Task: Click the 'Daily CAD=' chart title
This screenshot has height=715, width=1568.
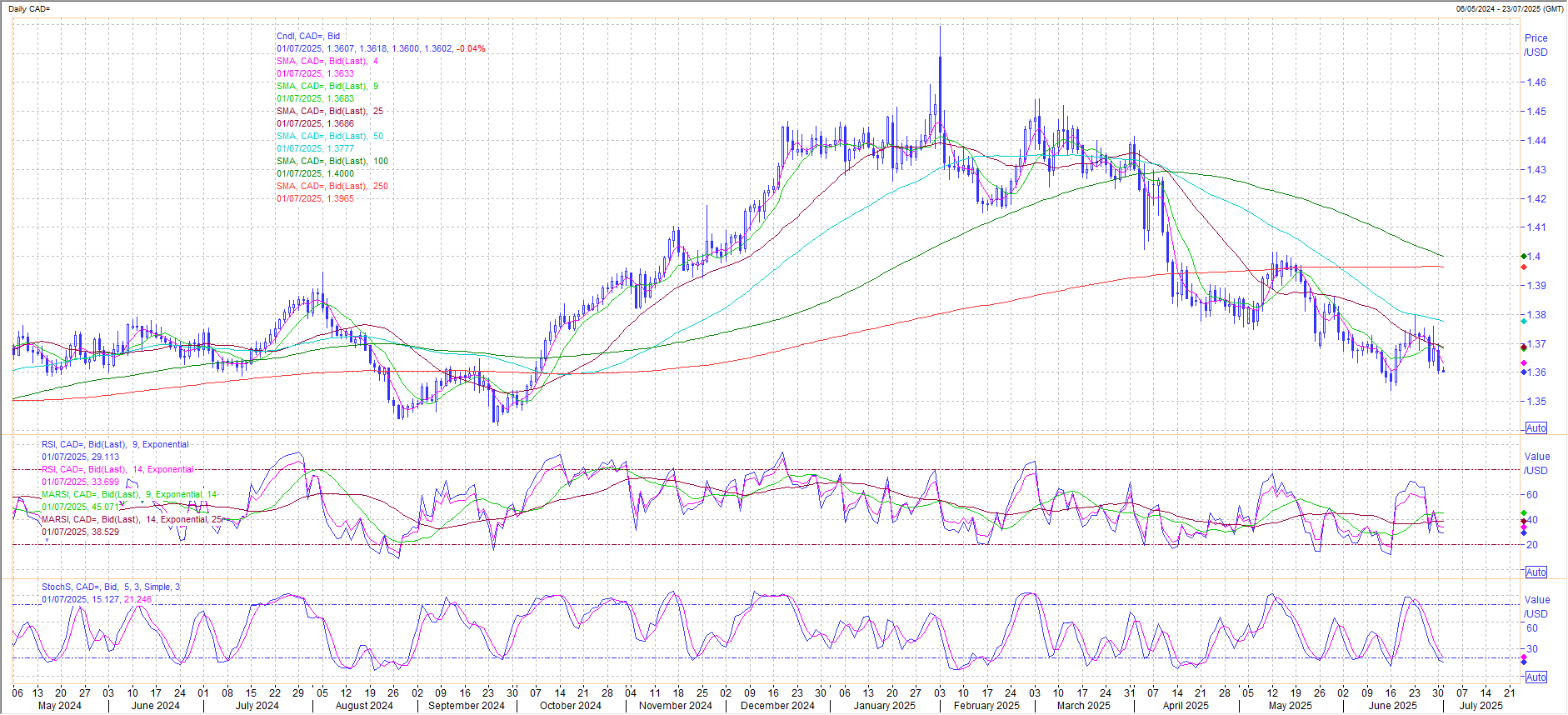Action: (x=29, y=8)
